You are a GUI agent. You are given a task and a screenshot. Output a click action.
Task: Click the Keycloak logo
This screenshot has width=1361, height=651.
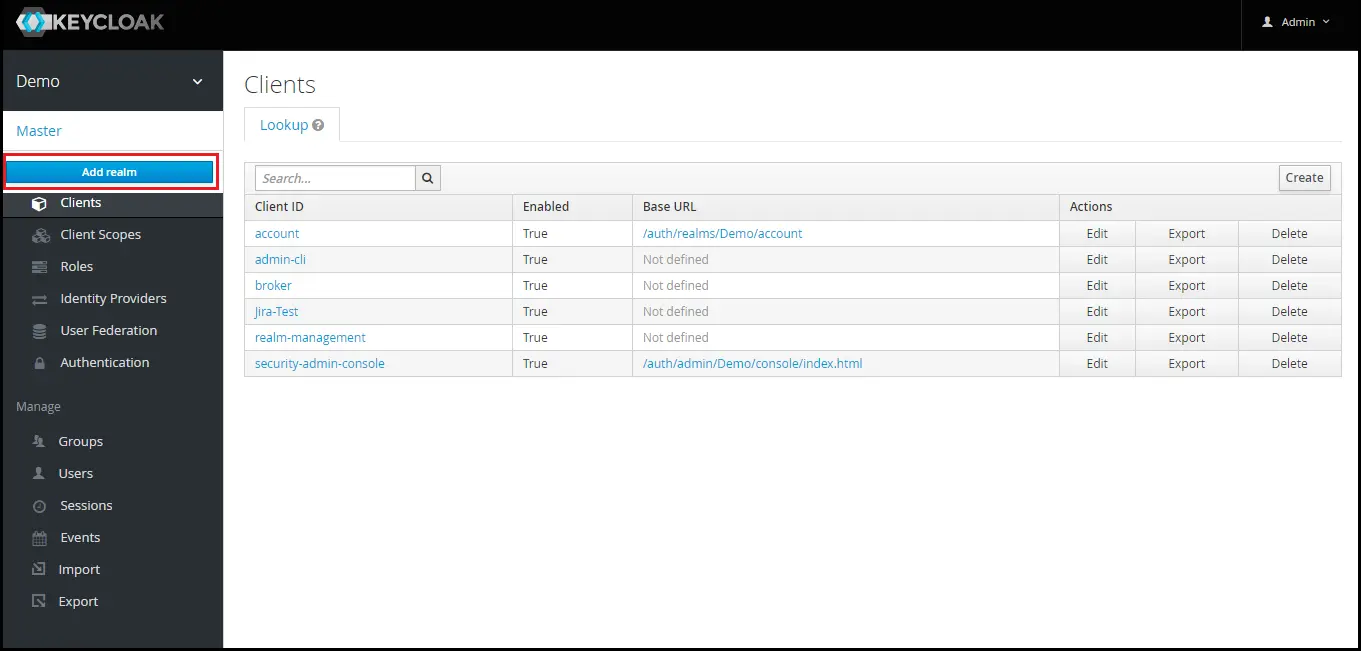click(x=90, y=21)
